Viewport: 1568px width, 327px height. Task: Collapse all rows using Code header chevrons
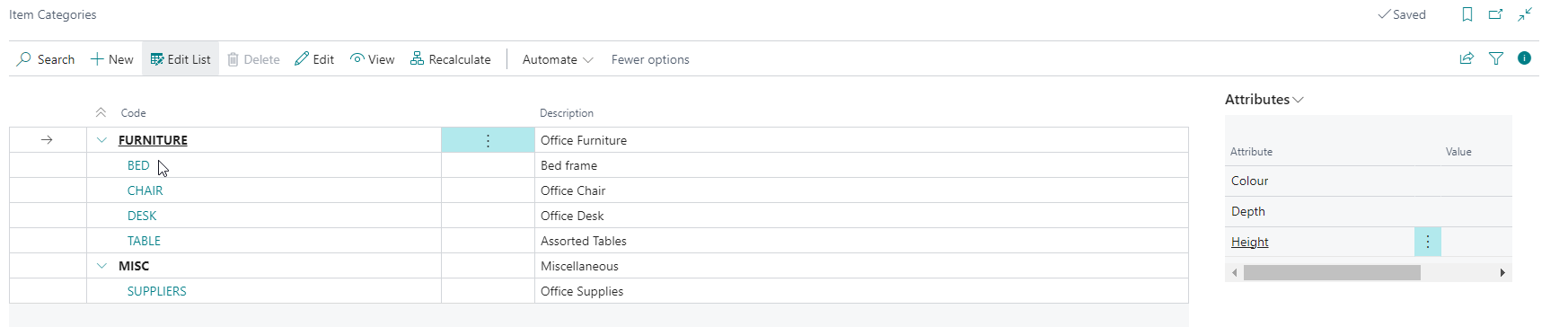pos(101,113)
